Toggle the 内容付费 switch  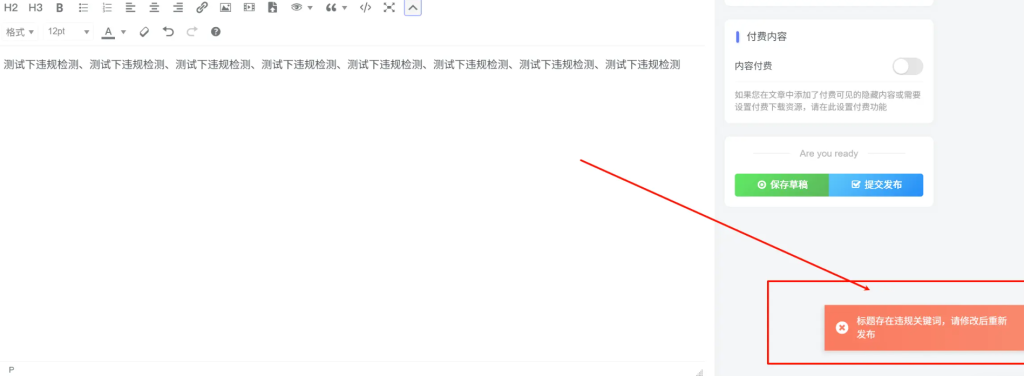(908, 66)
